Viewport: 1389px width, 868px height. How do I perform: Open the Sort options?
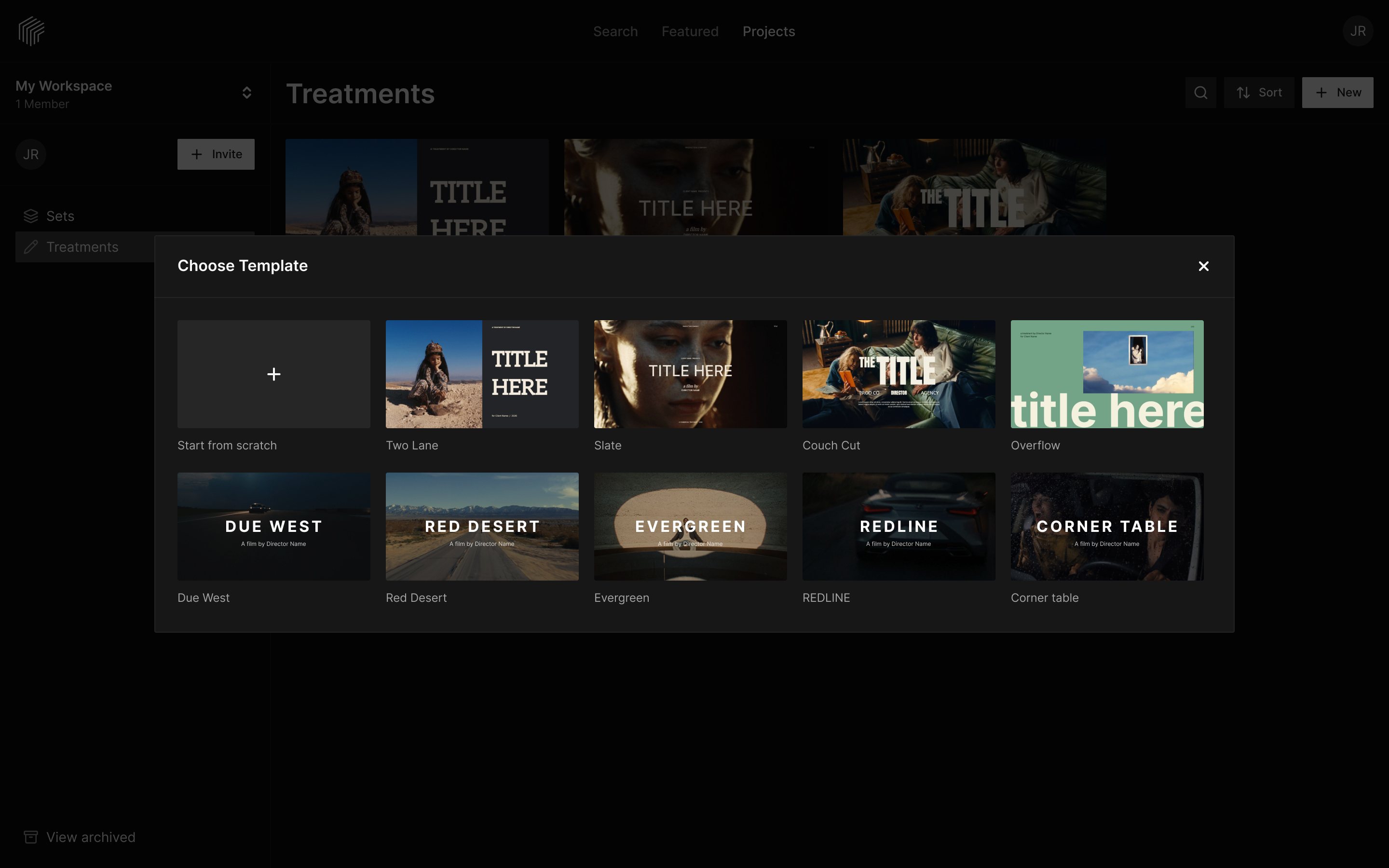click(x=1259, y=93)
